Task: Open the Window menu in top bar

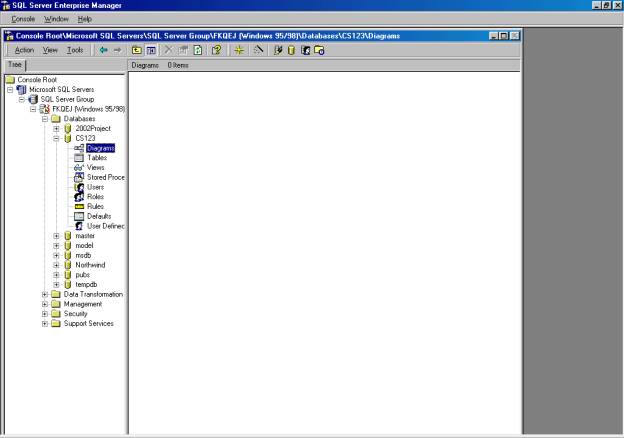Action: (57, 19)
